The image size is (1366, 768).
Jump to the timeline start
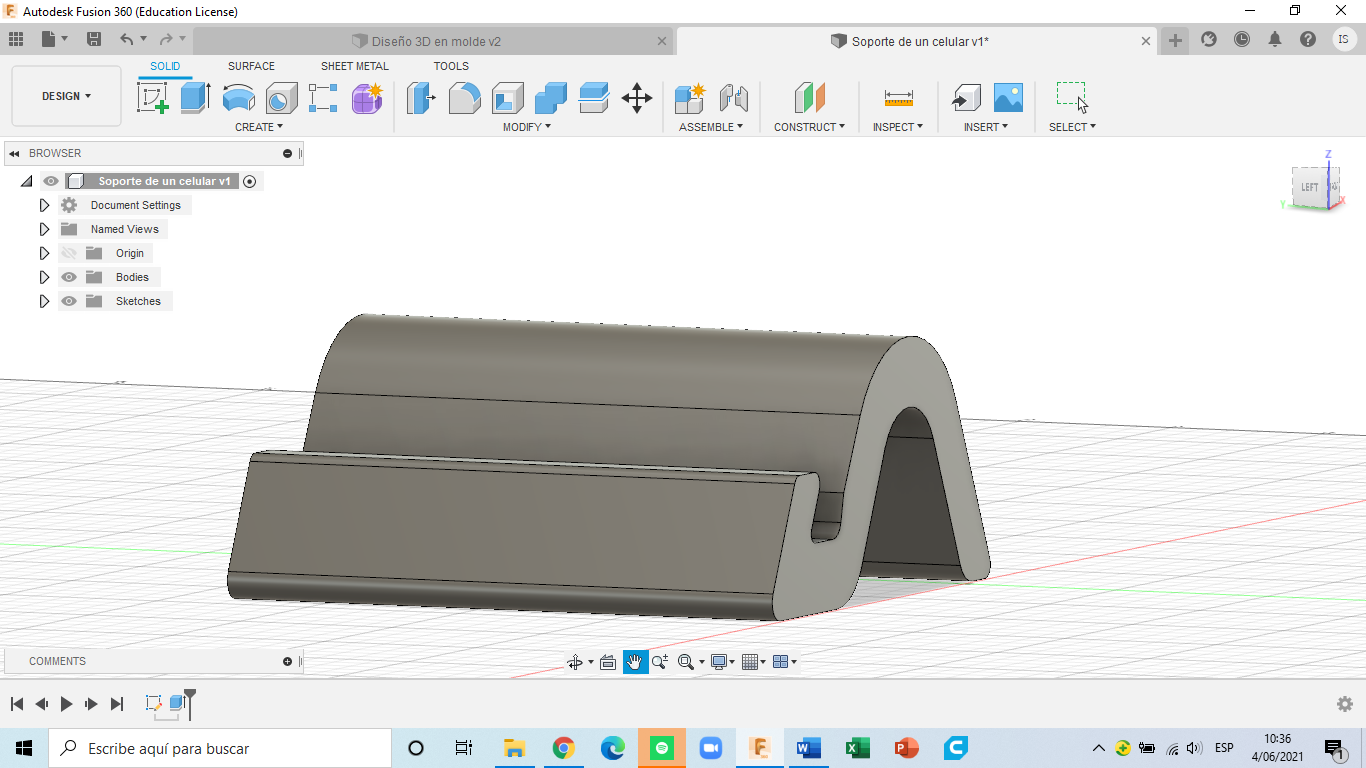point(17,704)
